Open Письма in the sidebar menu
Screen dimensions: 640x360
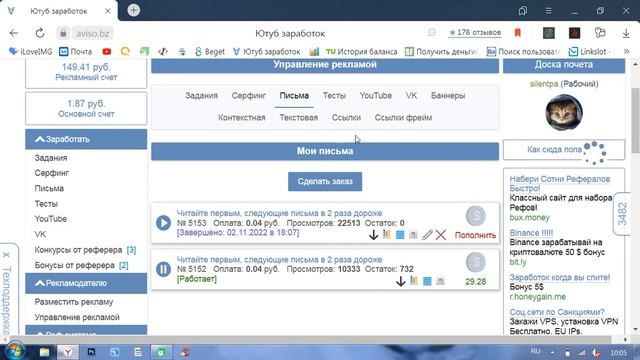pos(49,189)
